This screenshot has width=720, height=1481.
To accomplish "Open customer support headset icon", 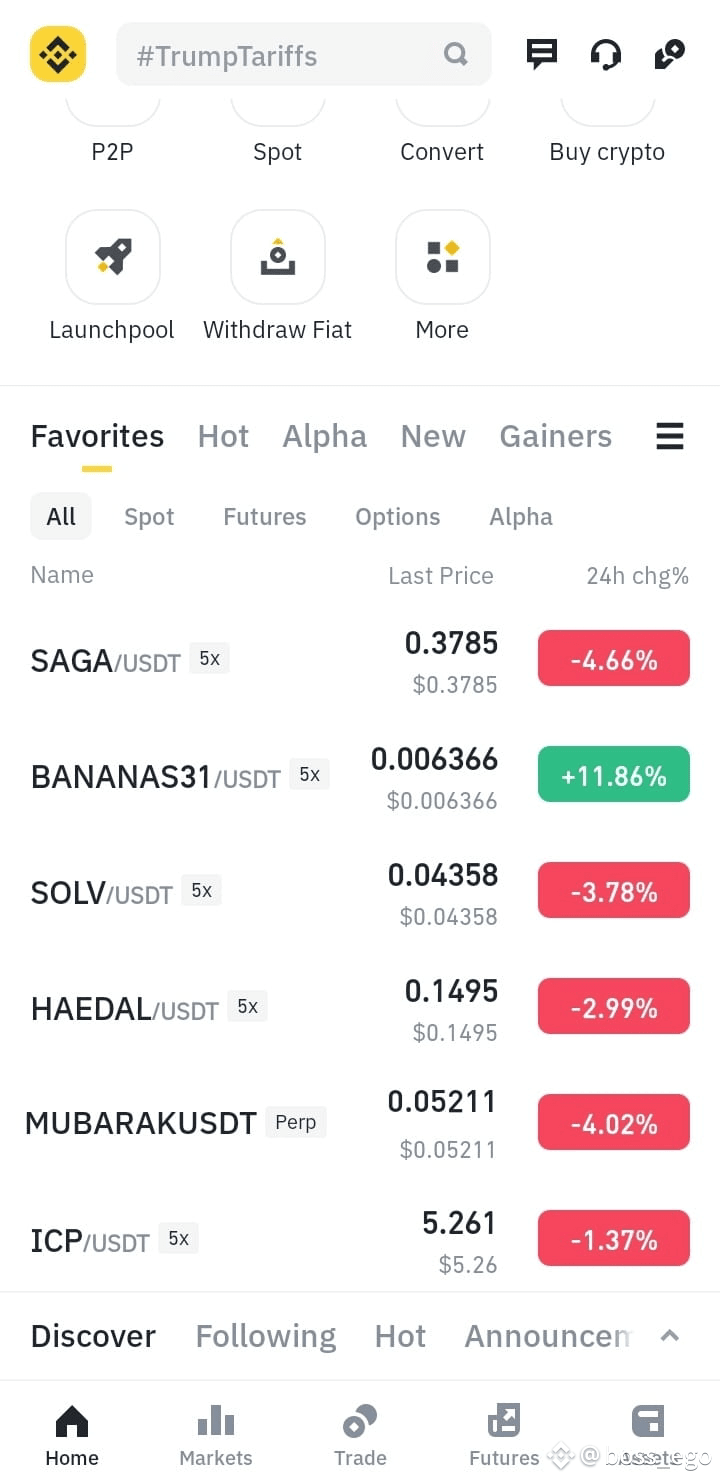I will click(606, 54).
